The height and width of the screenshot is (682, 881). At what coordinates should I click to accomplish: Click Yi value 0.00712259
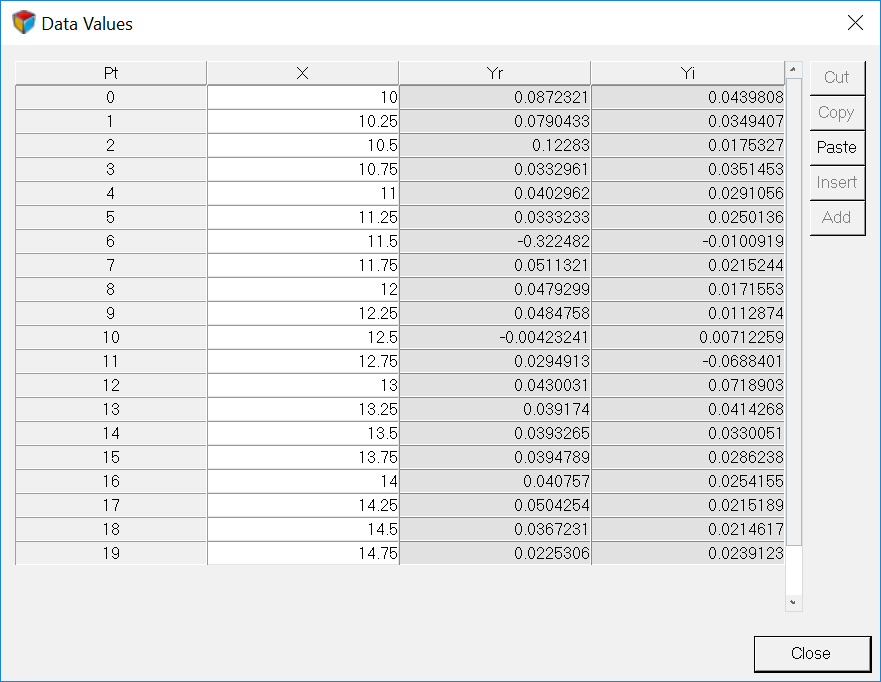(x=688, y=337)
